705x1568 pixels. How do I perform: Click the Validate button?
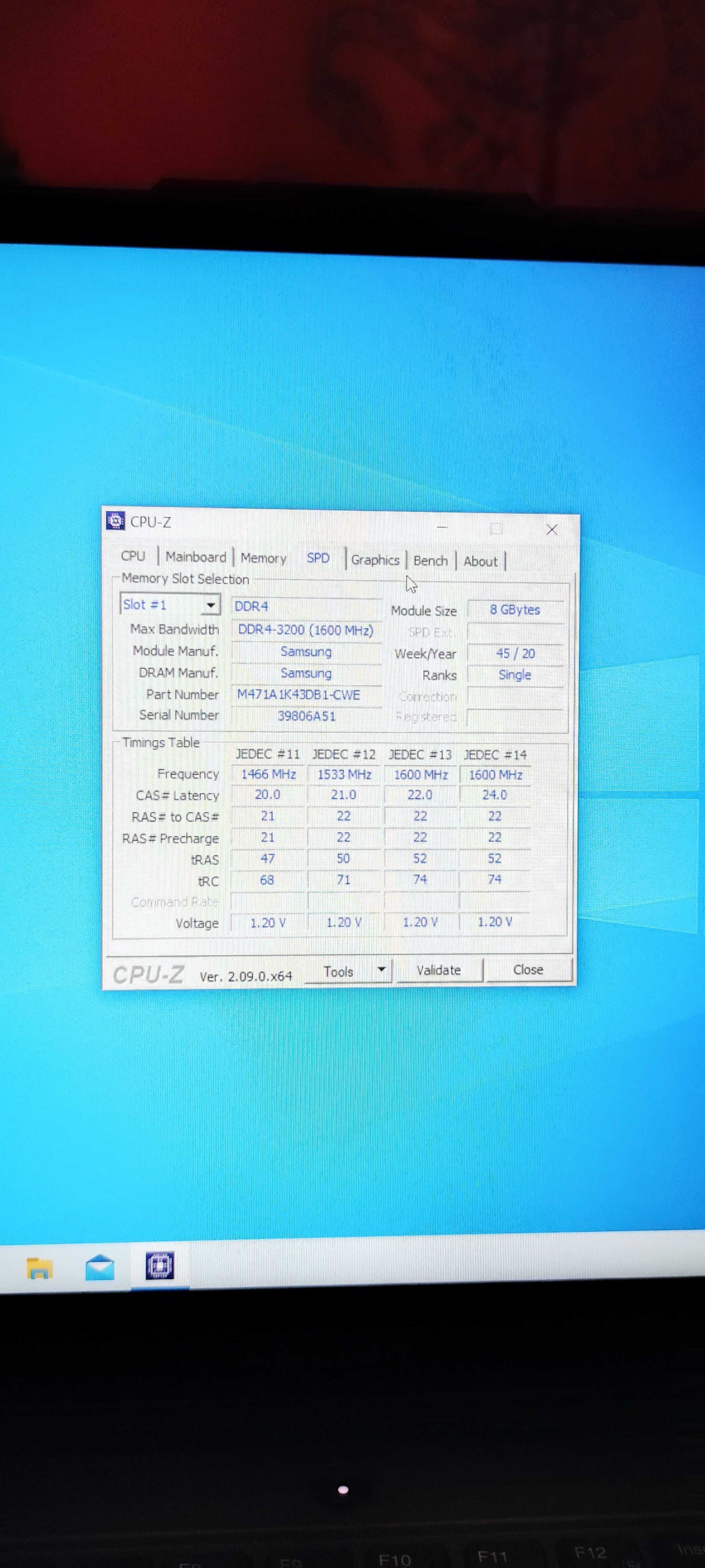coord(439,970)
